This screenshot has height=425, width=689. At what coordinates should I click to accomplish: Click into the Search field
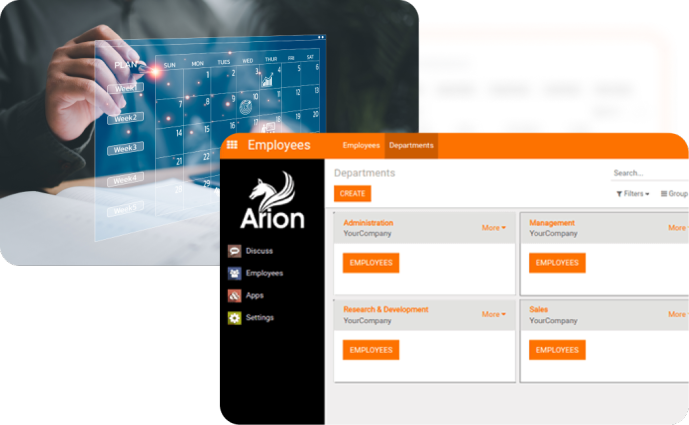pyautogui.click(x=650, y=173)
